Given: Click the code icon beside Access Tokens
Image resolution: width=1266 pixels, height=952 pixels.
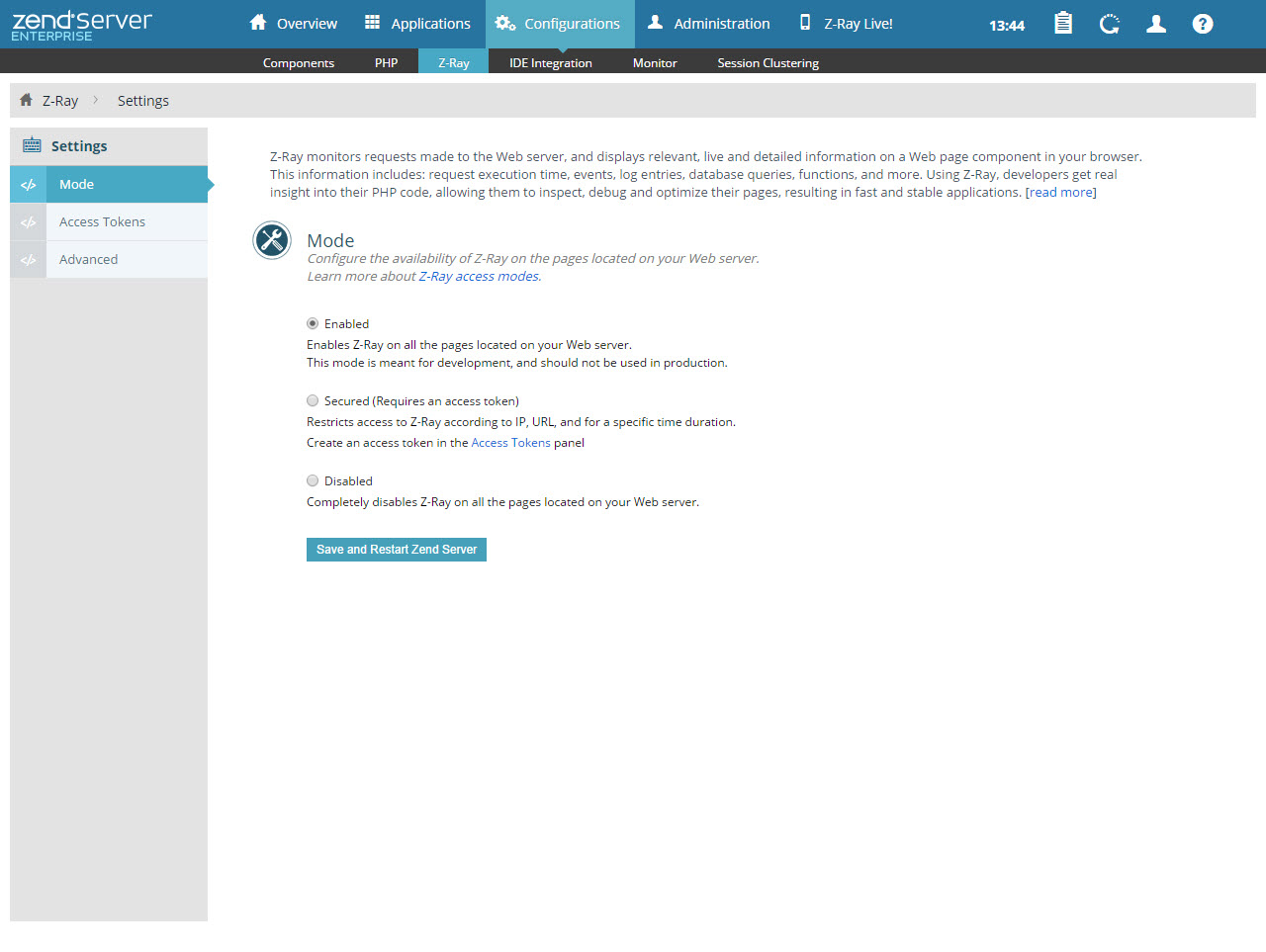Looking at the screenshot, I should pos(29,222).
